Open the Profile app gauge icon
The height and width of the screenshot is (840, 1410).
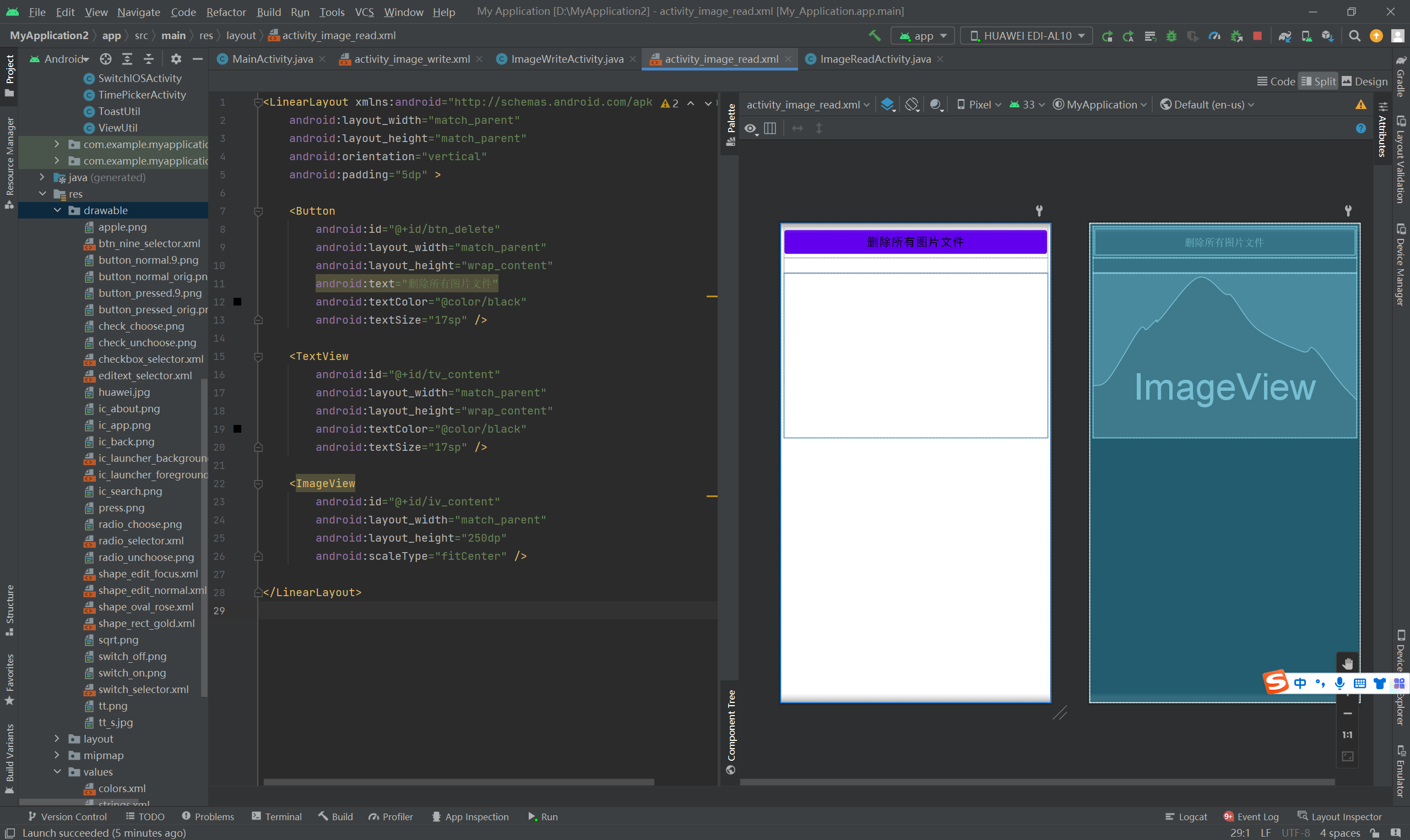pos(1214,36)
